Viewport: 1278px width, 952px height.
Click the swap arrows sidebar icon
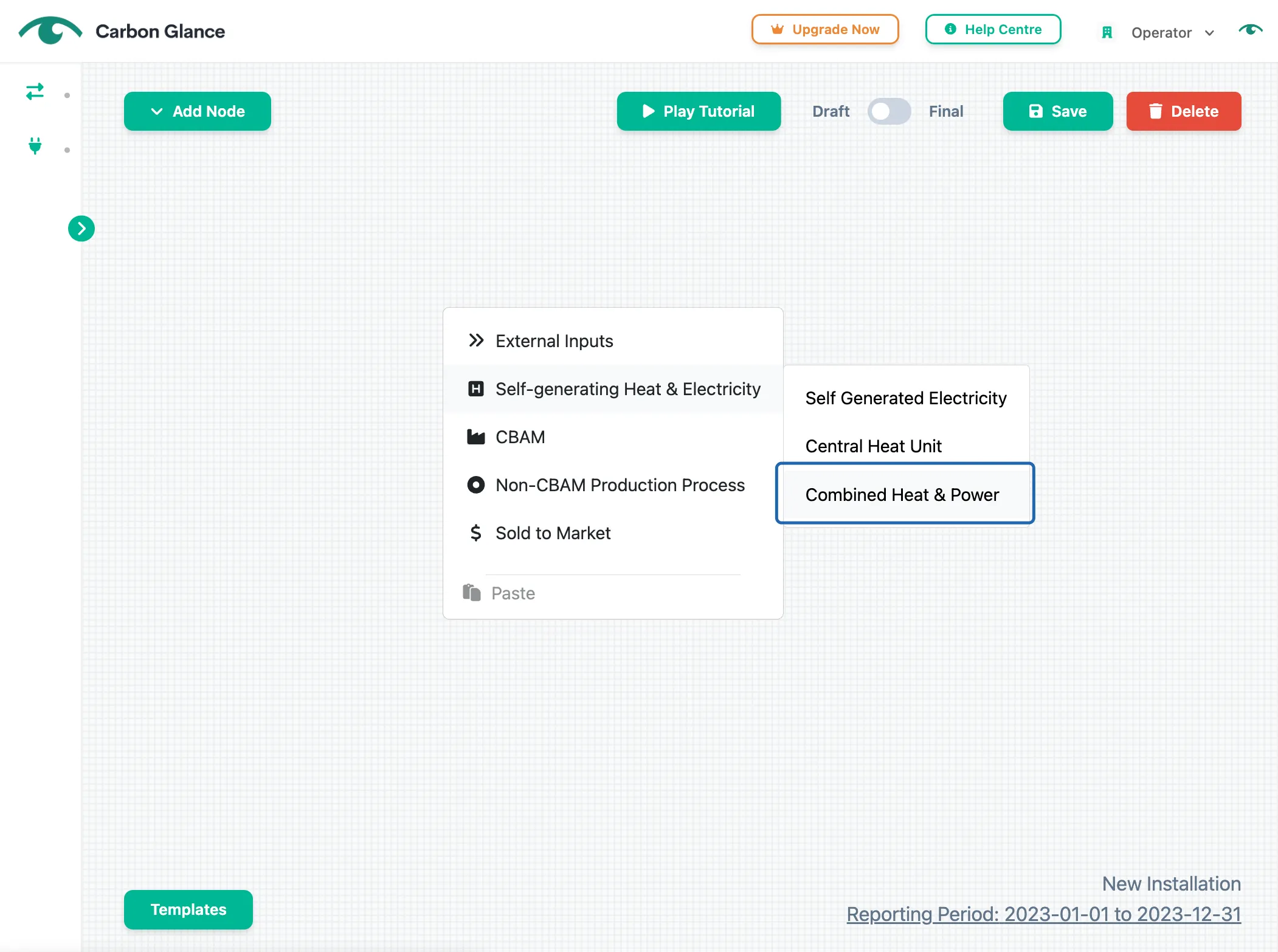click(35, 92)
